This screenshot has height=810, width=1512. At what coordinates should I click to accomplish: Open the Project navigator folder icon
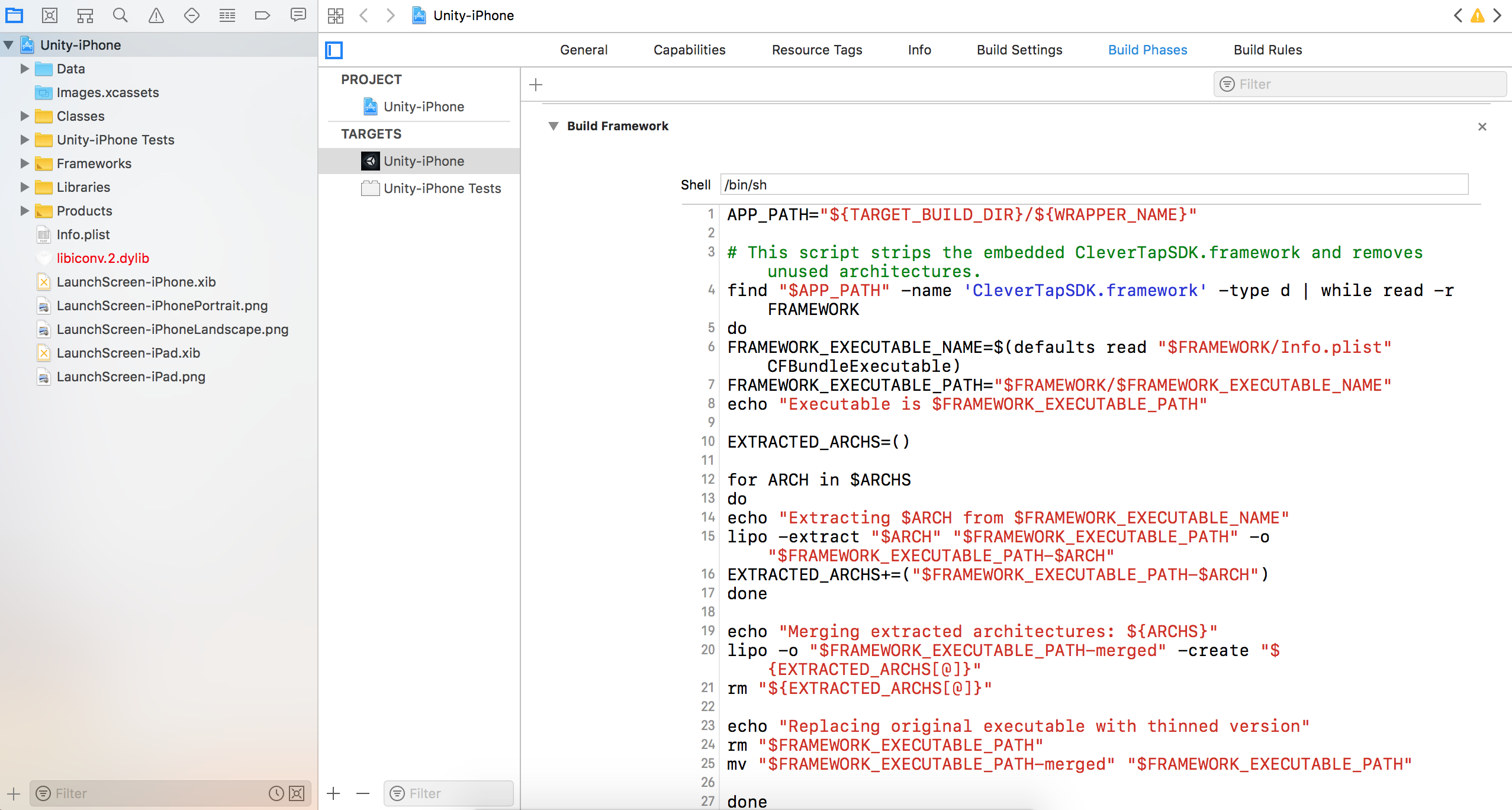point(14,15)
